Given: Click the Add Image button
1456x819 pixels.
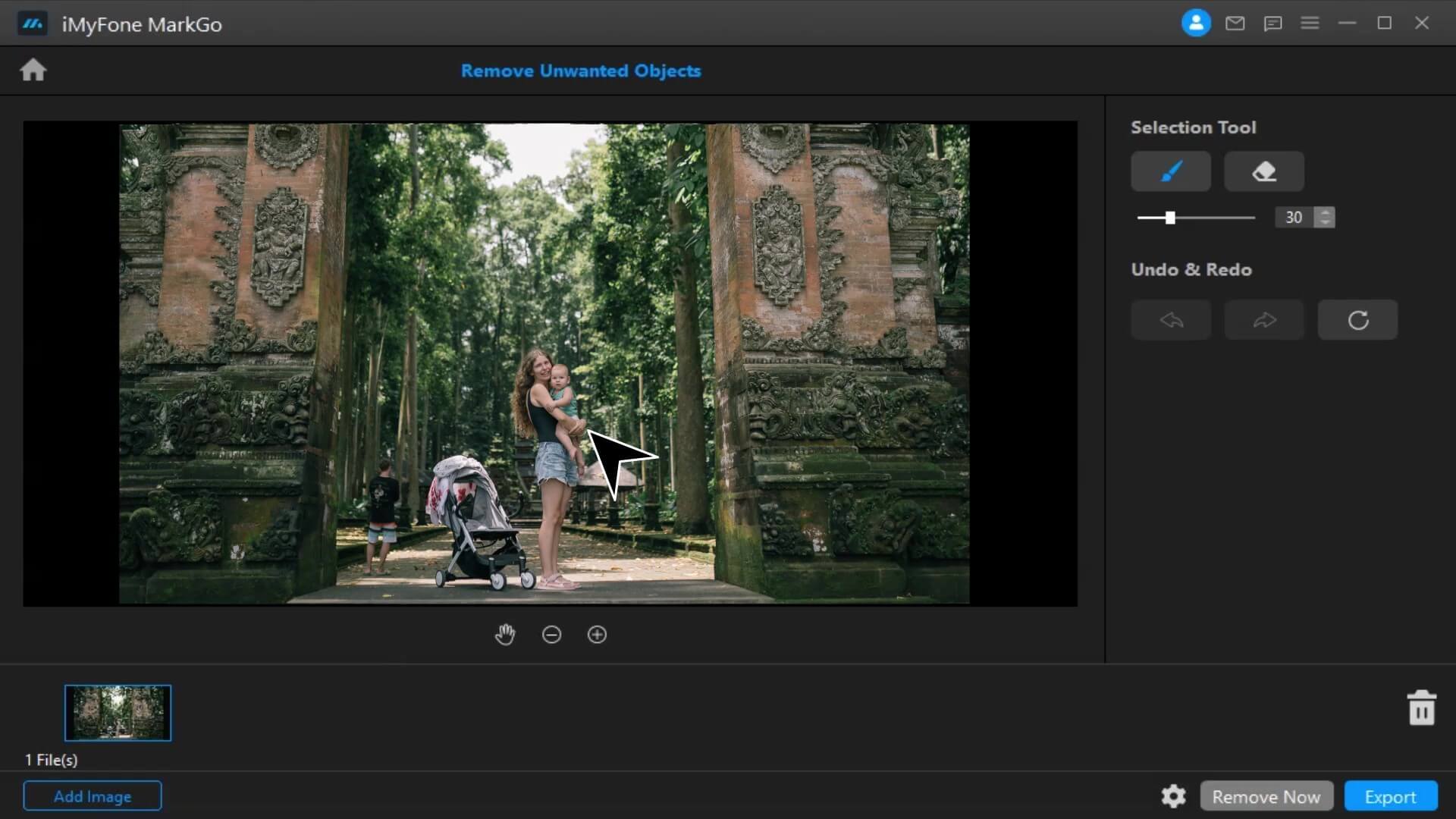Looking at the screenshot, I should pyautogui.click(x=93, y=796).
